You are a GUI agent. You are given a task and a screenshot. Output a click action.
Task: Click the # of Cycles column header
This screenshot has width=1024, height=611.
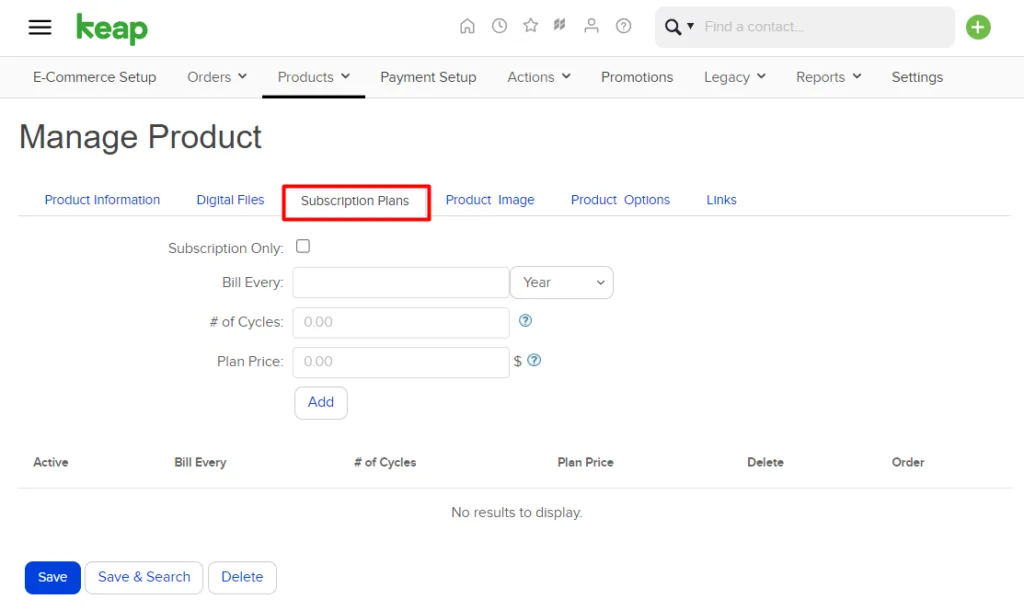click(385, 462)
